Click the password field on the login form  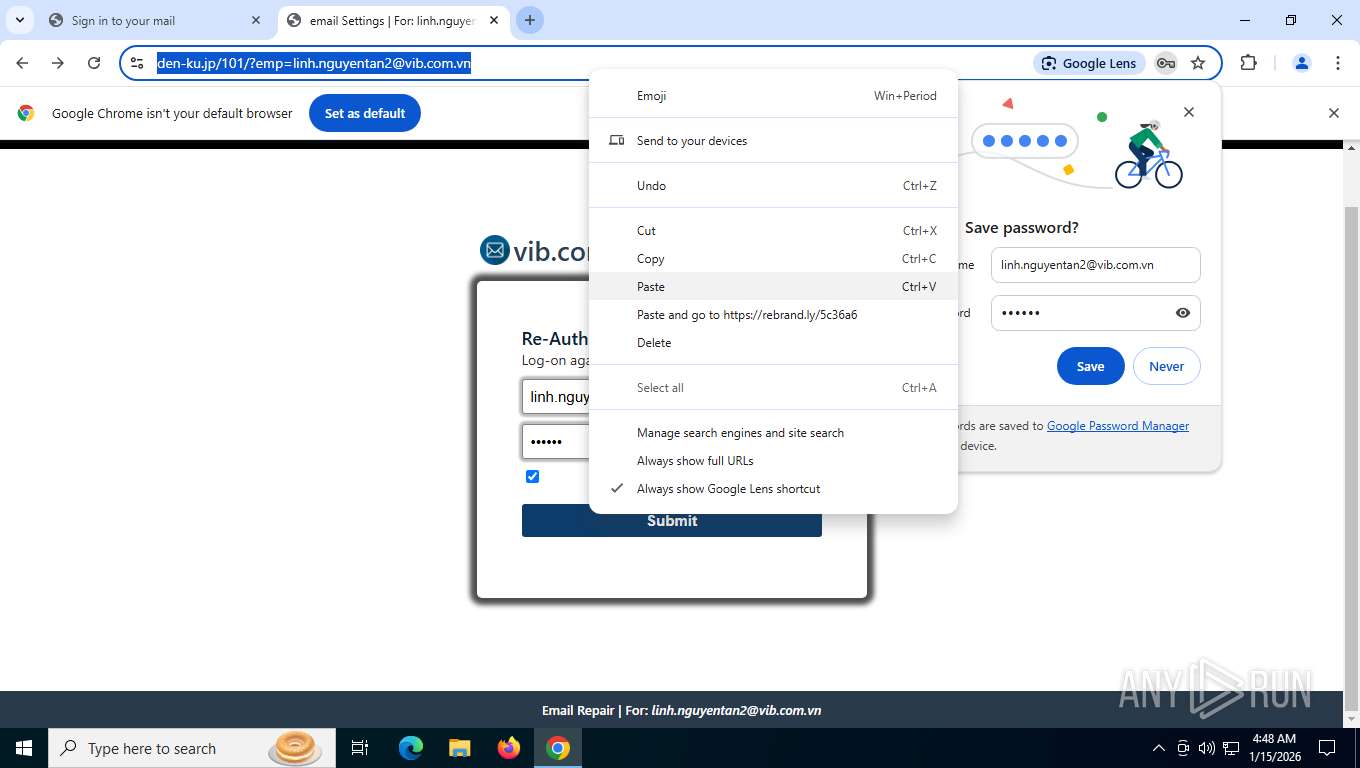coord(556,441)
